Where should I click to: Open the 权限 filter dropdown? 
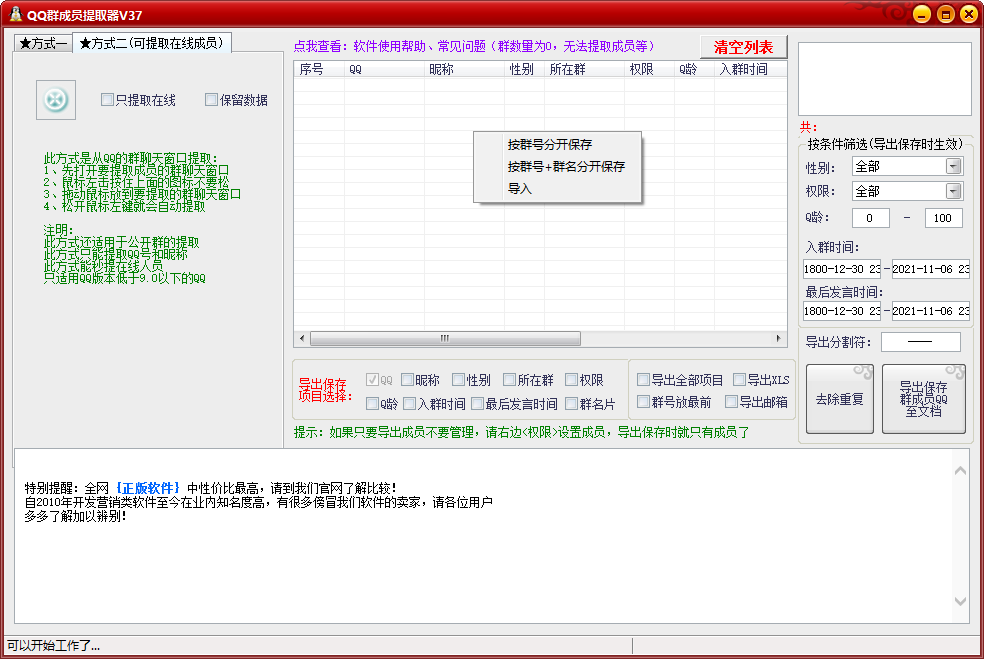(x=953, y=191)
